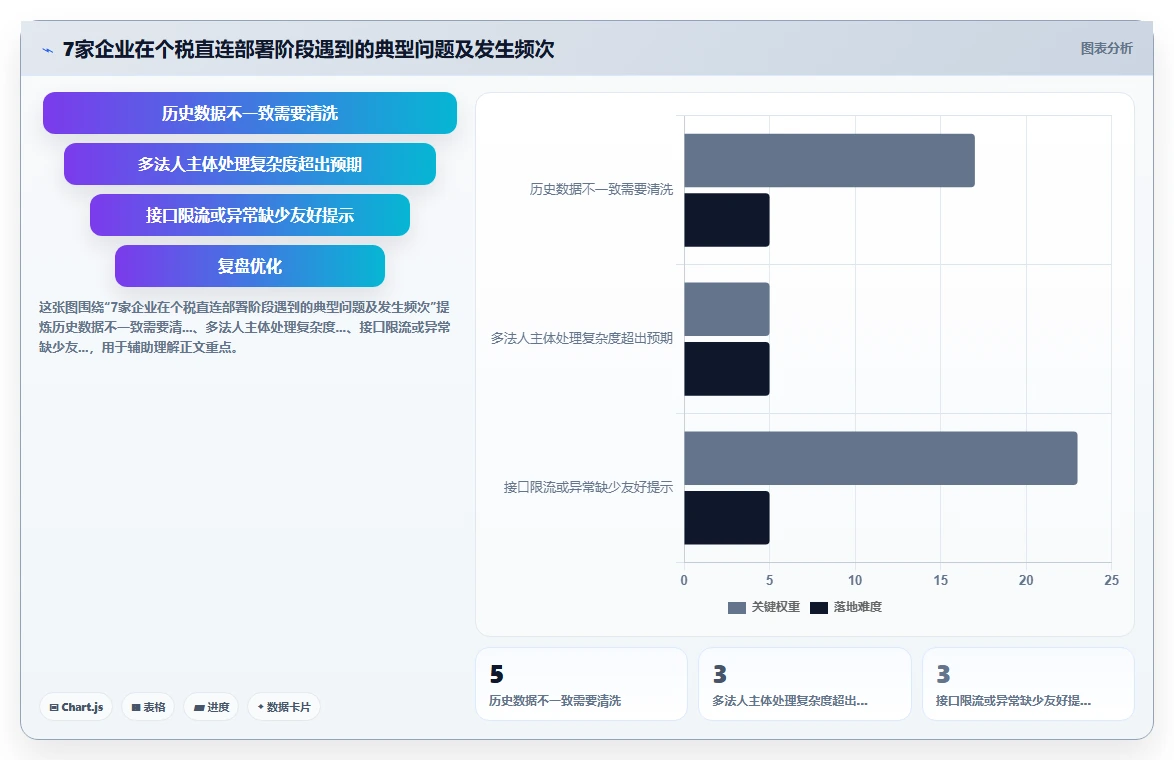
Task: Select the 接口限流或异常缺少友好提示 funnel pill
Action: pos(249,215)
